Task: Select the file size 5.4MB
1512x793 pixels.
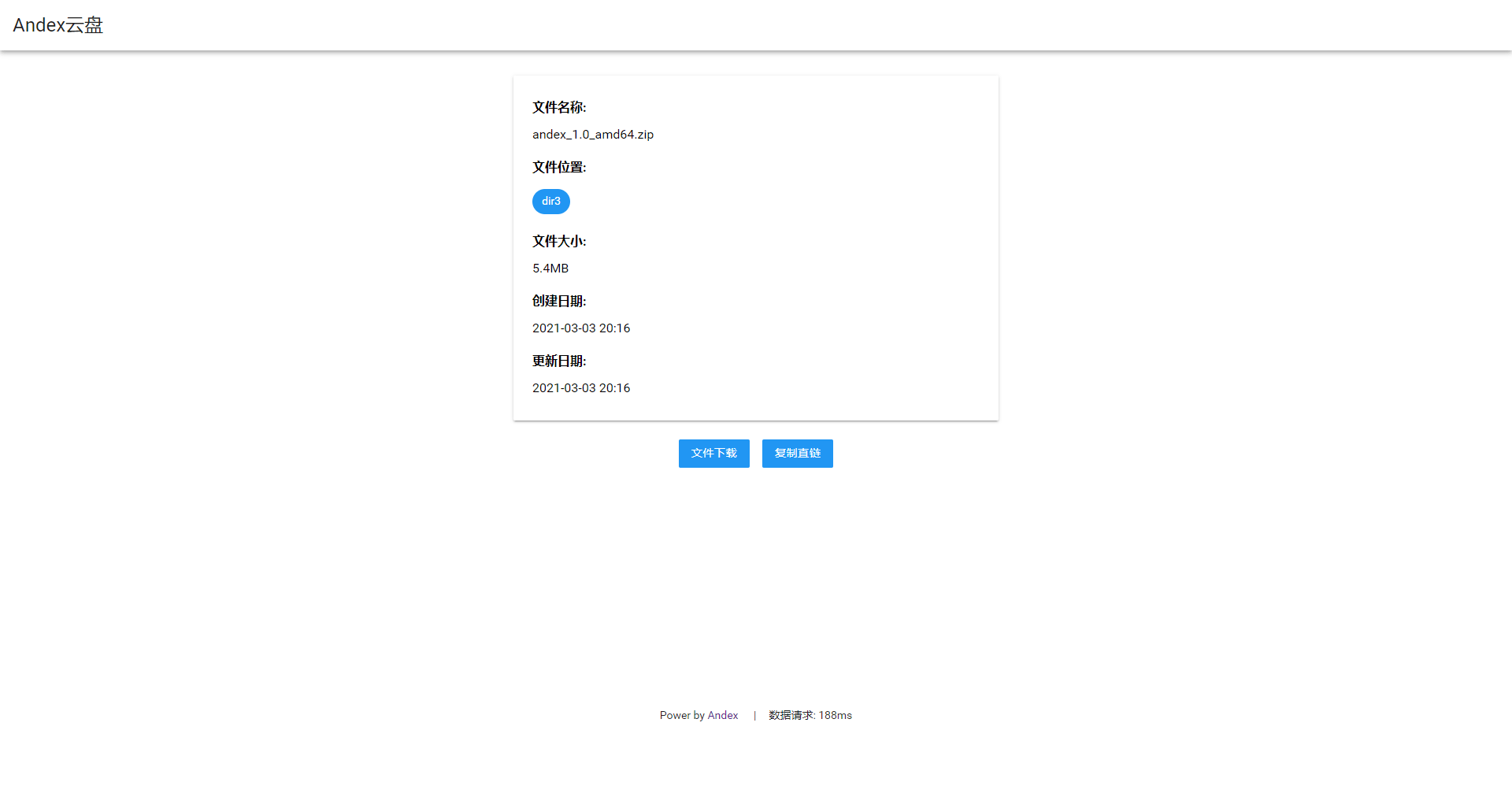Action: point(550,269)
